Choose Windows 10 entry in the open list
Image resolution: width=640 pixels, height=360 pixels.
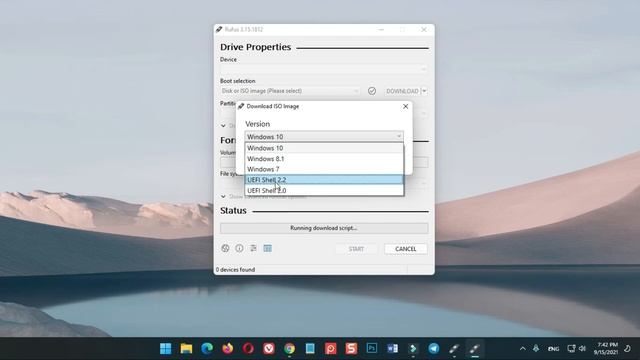324,148
